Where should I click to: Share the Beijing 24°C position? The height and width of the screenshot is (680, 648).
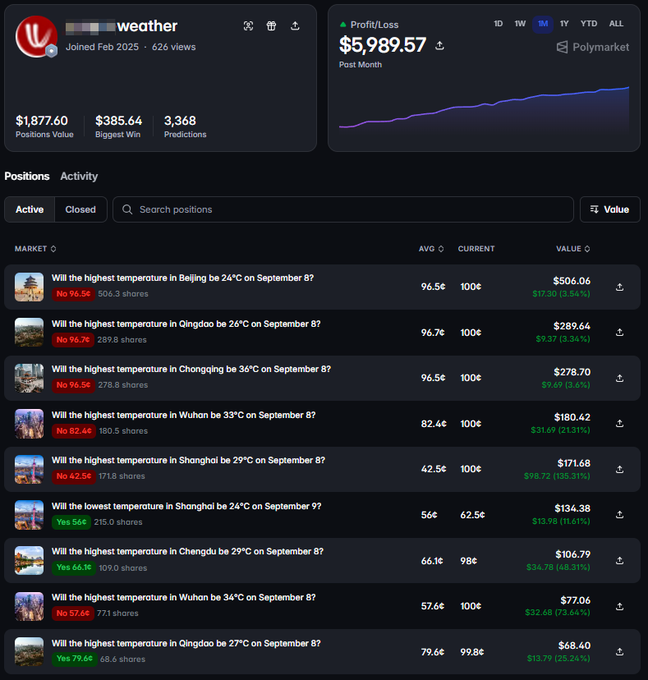click(620, 287)
